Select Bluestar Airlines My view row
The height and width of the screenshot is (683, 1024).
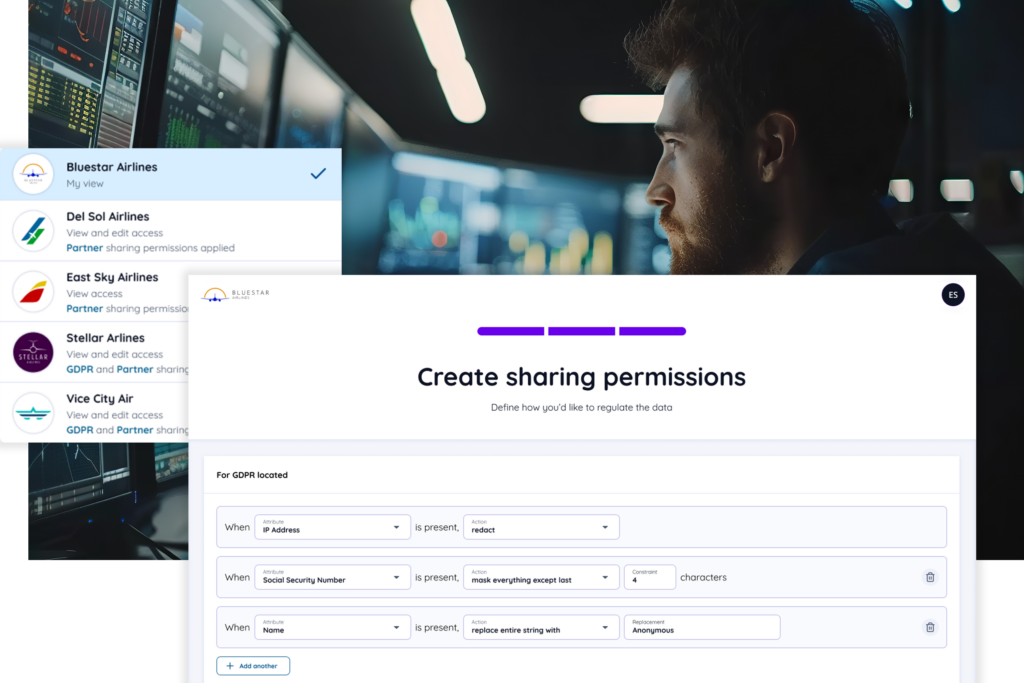[x=170, y=174]
